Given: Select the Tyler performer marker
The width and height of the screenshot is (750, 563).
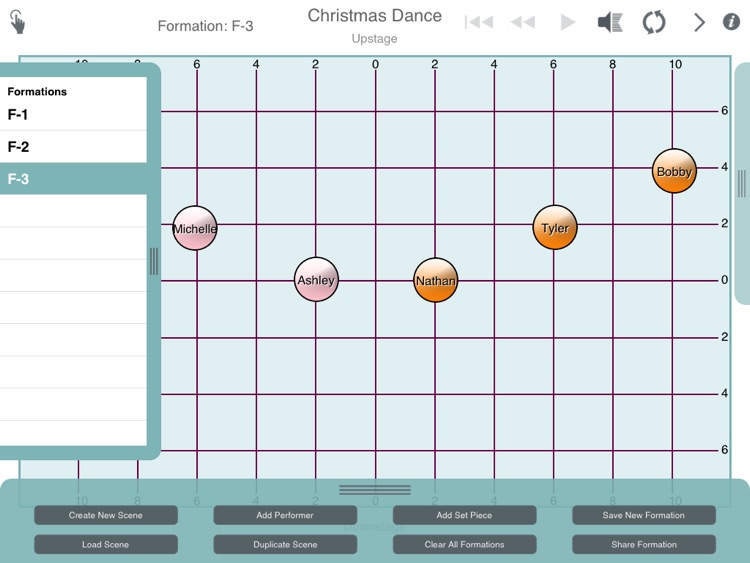Looking at the screenshot, I should 555,228.
